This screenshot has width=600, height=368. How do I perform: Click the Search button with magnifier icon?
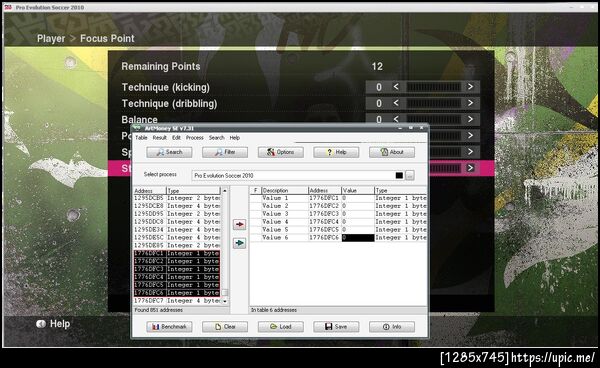(x=169, y=152)
